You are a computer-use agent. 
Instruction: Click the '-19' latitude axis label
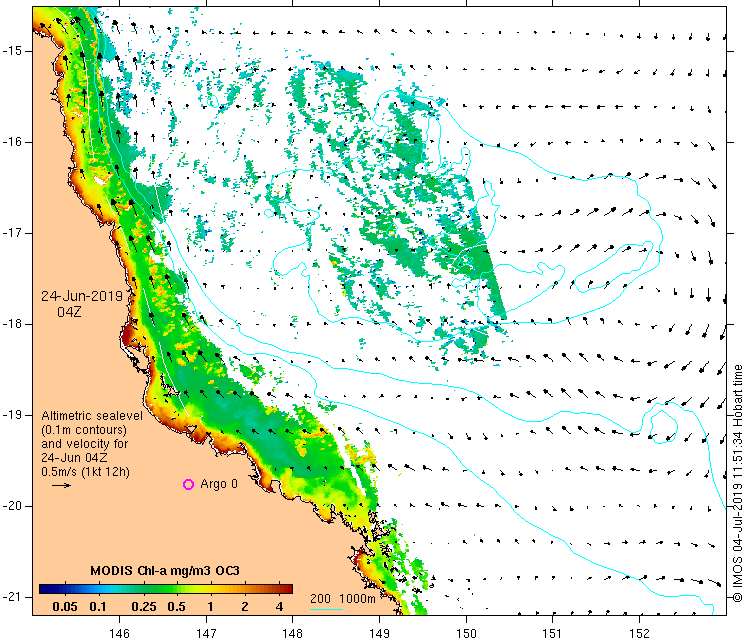click(x=11, y=415)
